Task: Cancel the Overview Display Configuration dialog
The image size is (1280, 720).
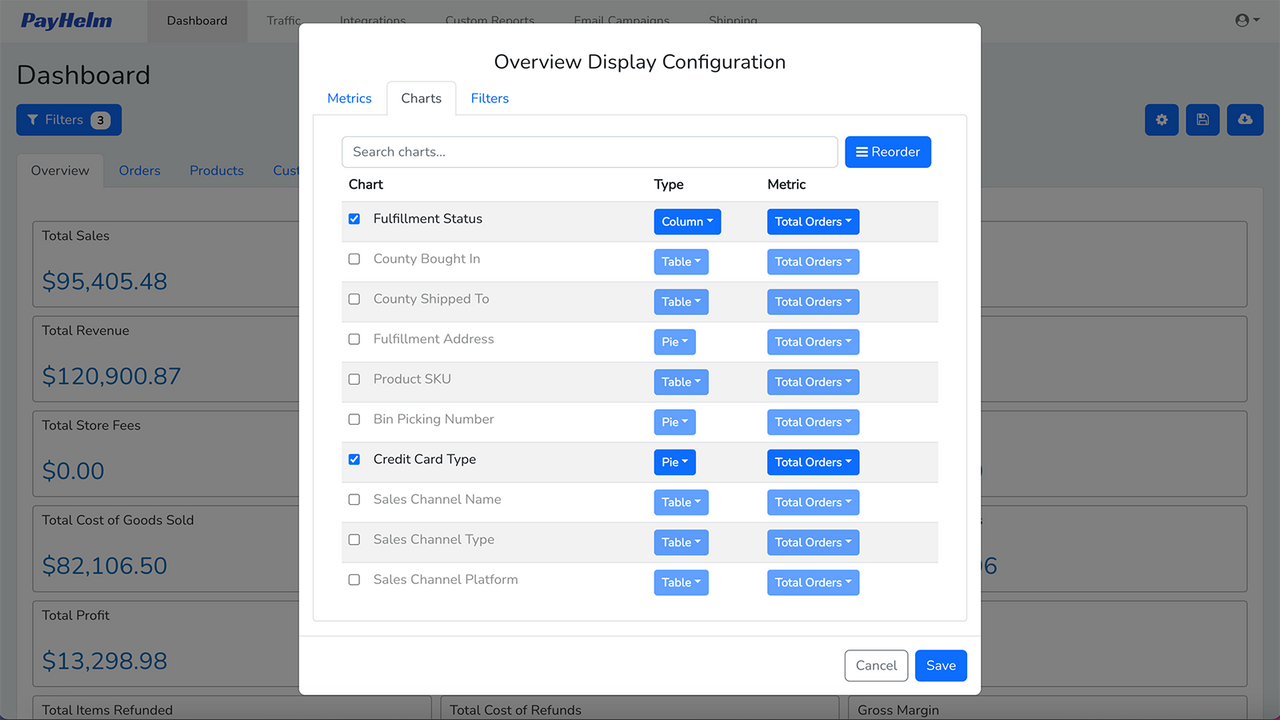Action: pos(876,665)
